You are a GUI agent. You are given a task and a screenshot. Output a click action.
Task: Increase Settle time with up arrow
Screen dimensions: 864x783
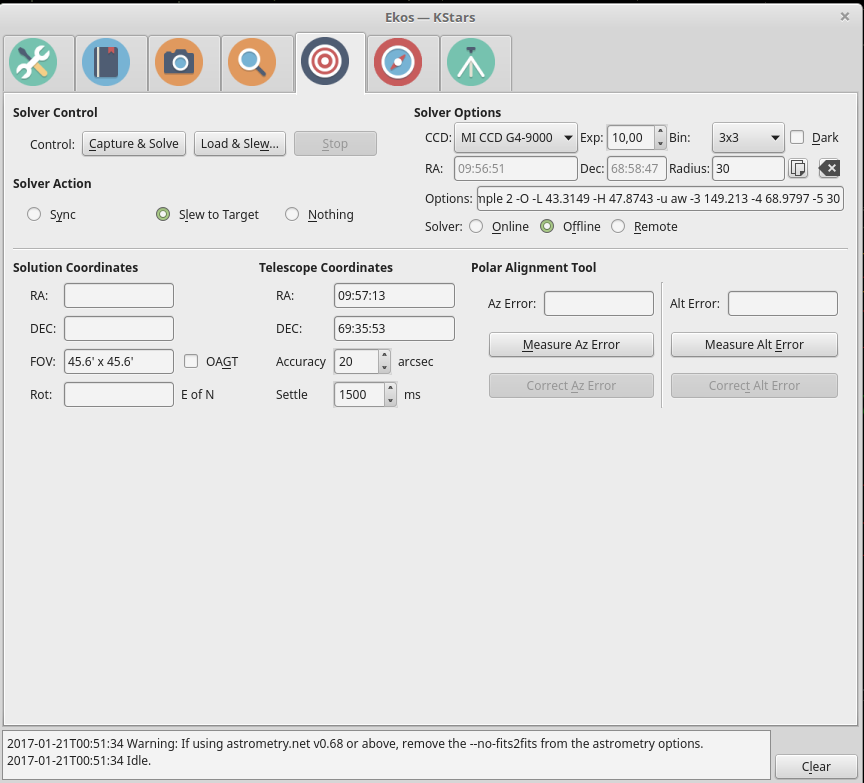390,388
